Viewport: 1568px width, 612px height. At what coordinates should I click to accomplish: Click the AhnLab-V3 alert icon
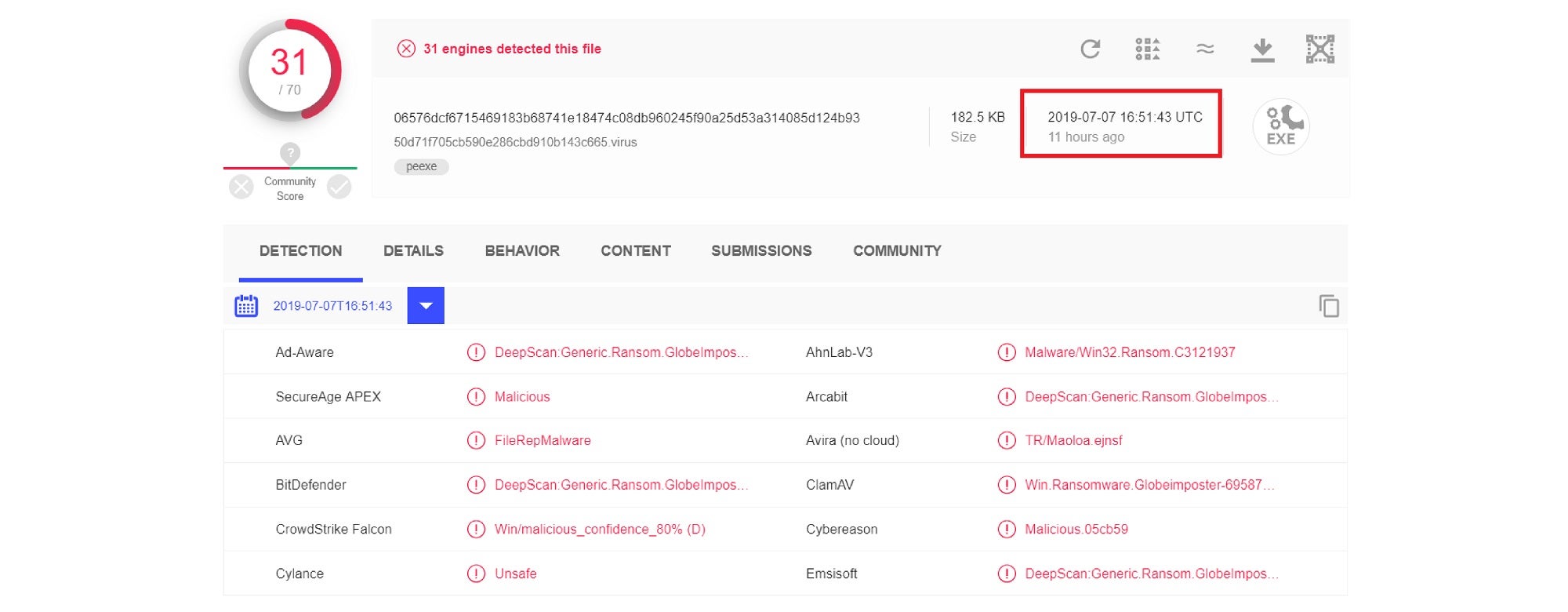point(1007,352)
